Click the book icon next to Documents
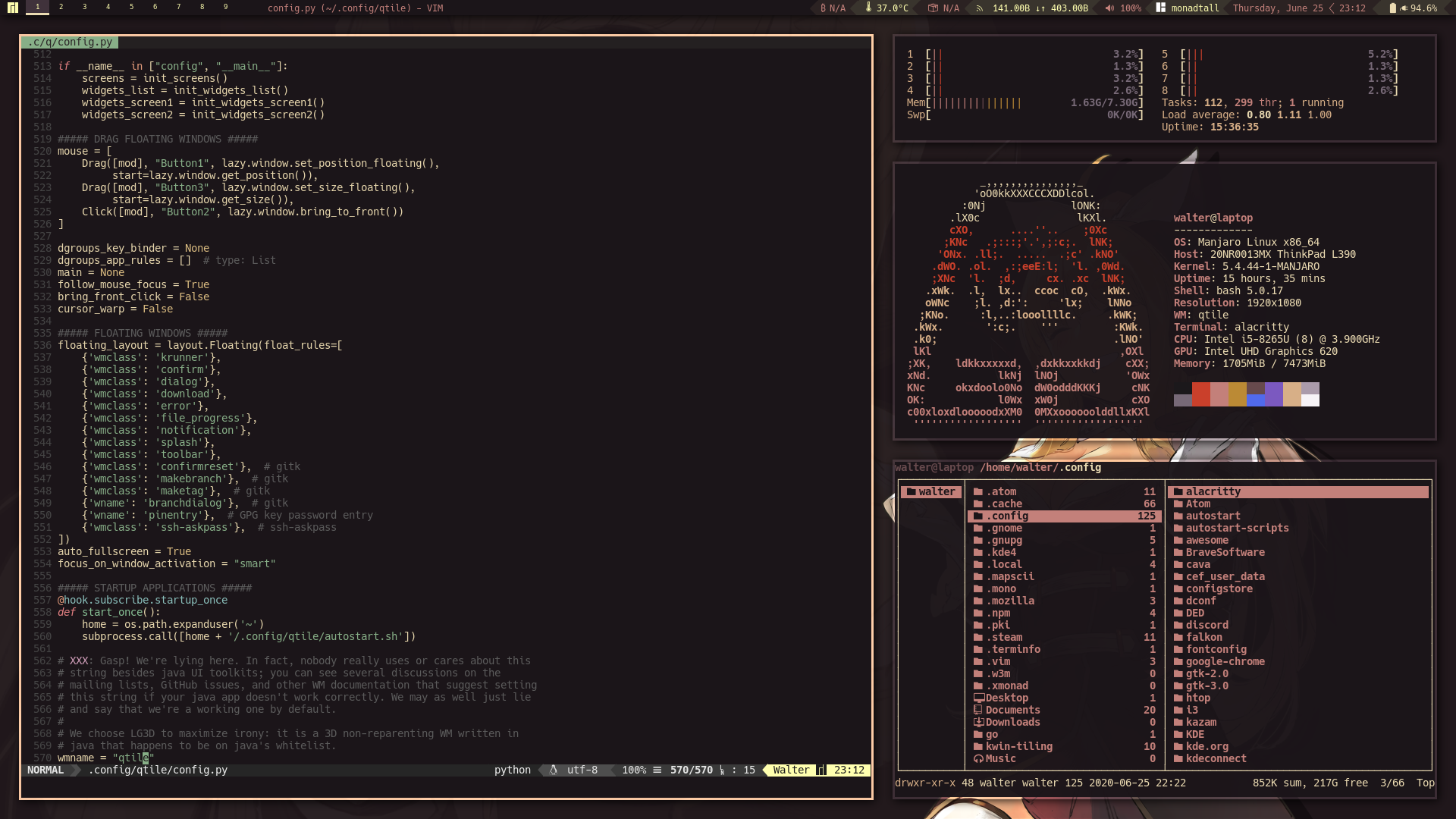Viewport: 1456px width, 819px height. [978, 710]
